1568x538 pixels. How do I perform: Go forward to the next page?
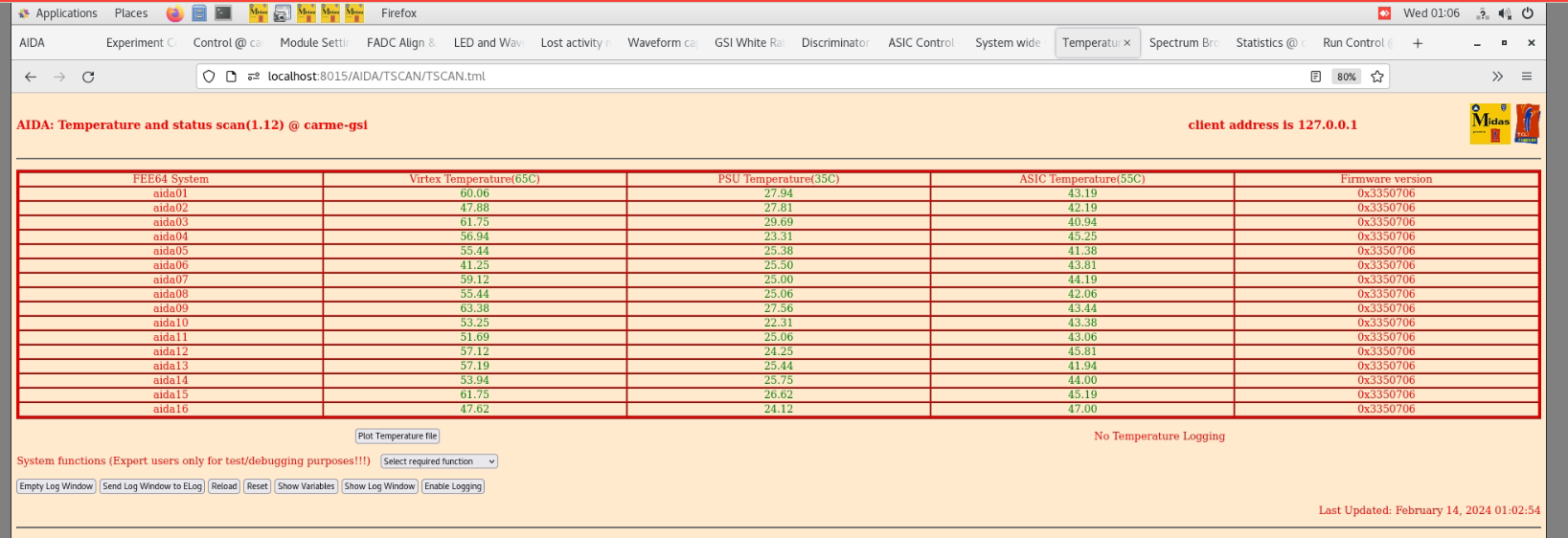click(59, 77)
